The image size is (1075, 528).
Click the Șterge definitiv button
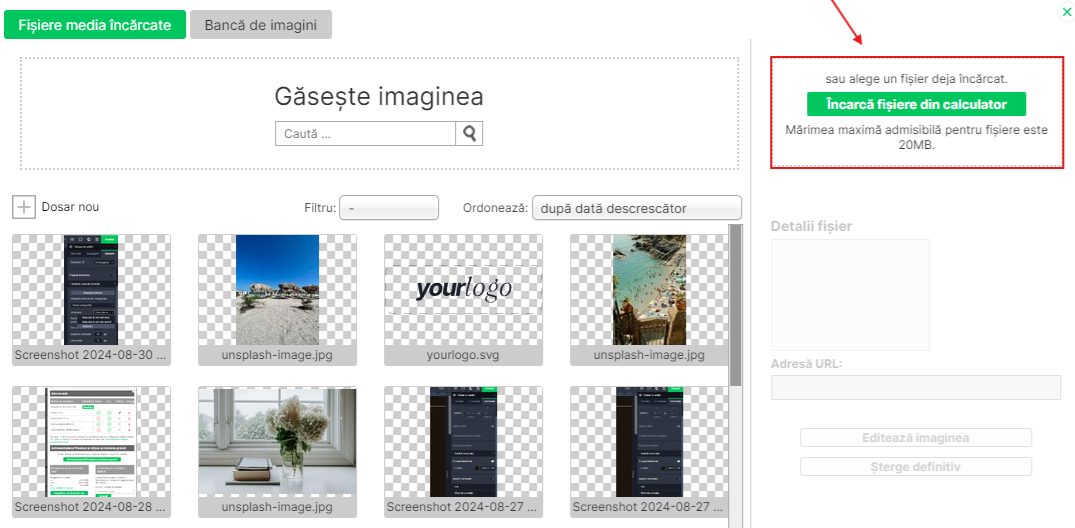tap(916, 467)
